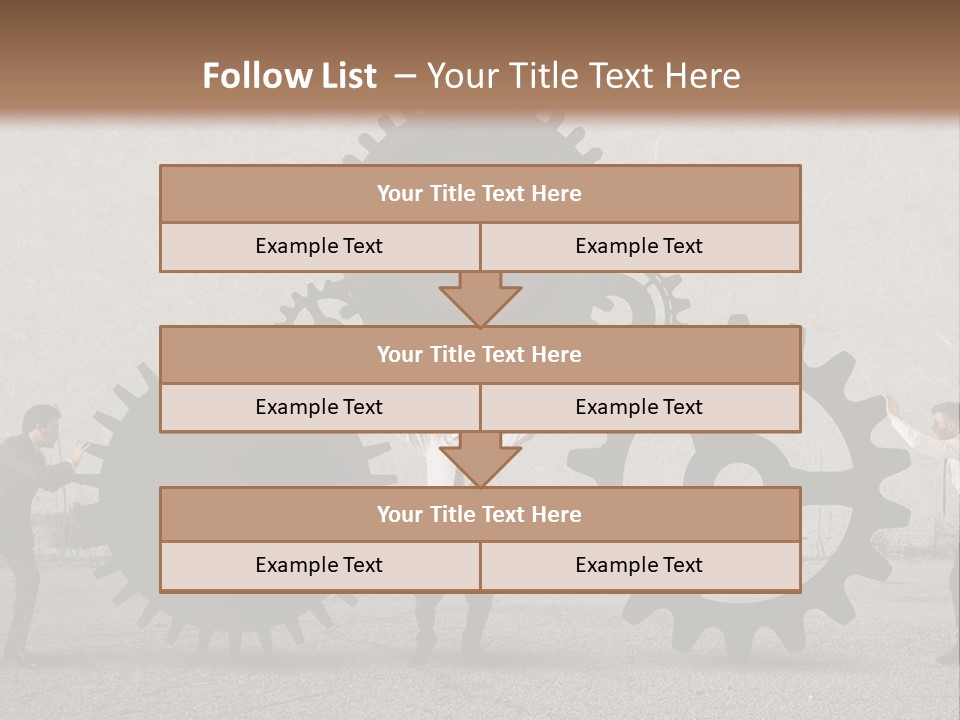Click the Follow List slide title text
The image size is (960, 720).
click(x=471, y=75)
